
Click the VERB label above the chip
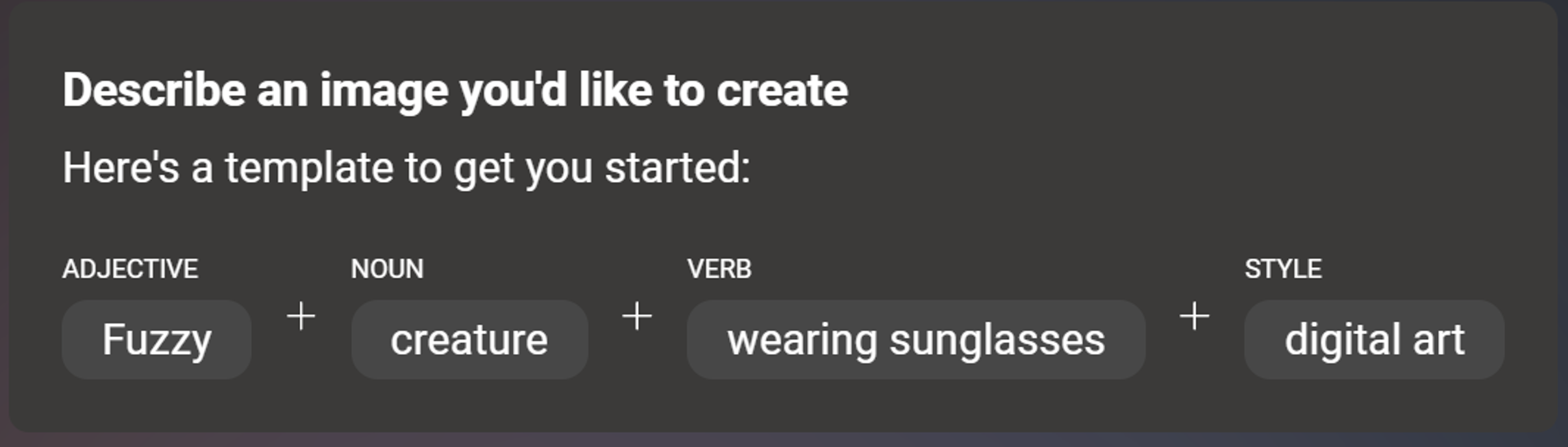coord(719,269)
